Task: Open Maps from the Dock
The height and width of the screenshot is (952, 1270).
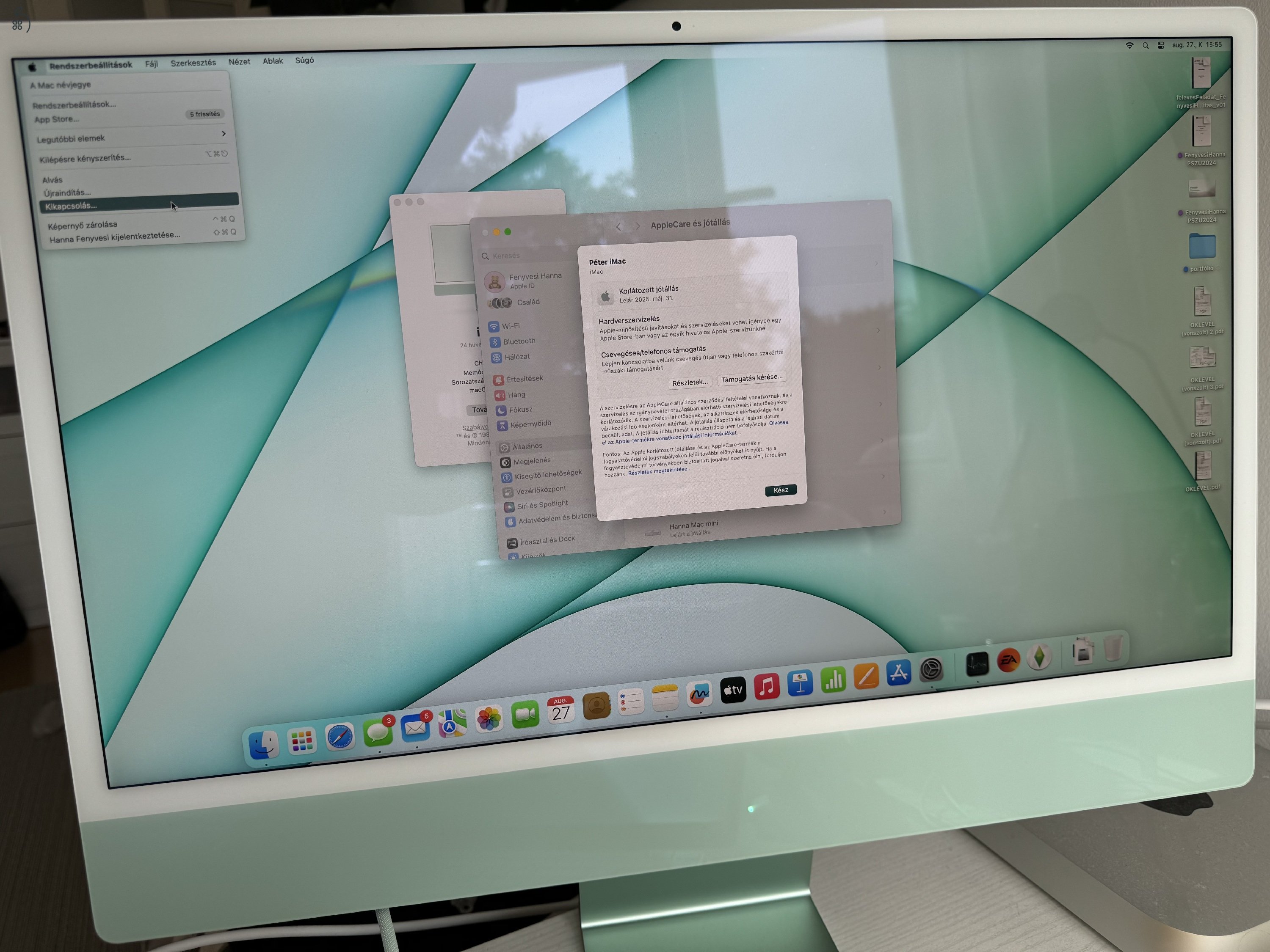Action: [452, 723]
